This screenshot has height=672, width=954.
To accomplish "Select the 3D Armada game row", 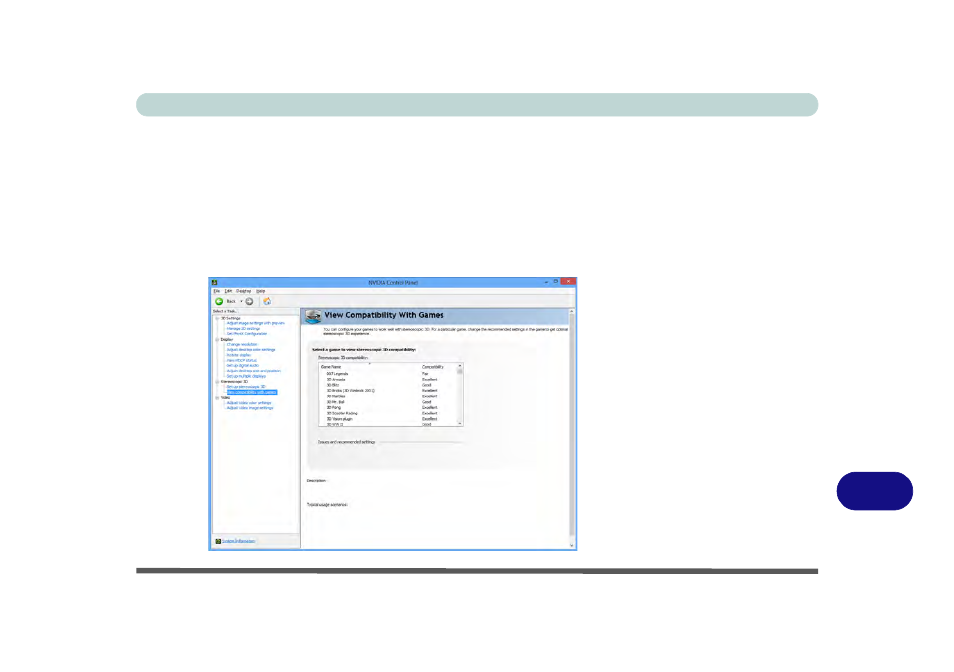I will click(x=388, y=379).
